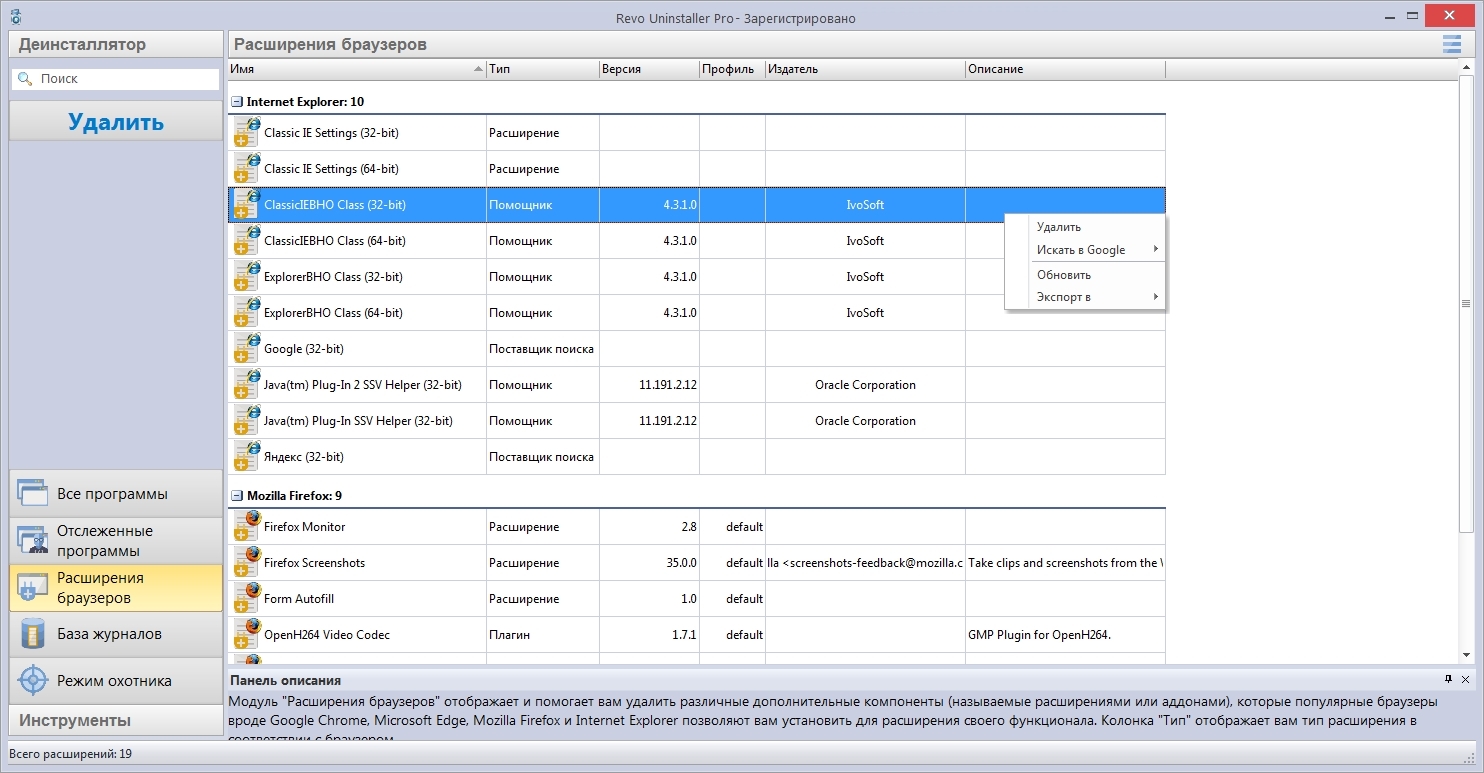Viewport: 1484px width, 773px height.
Task: Select the Google (32-bit) row name
Action: coord(304,349)
